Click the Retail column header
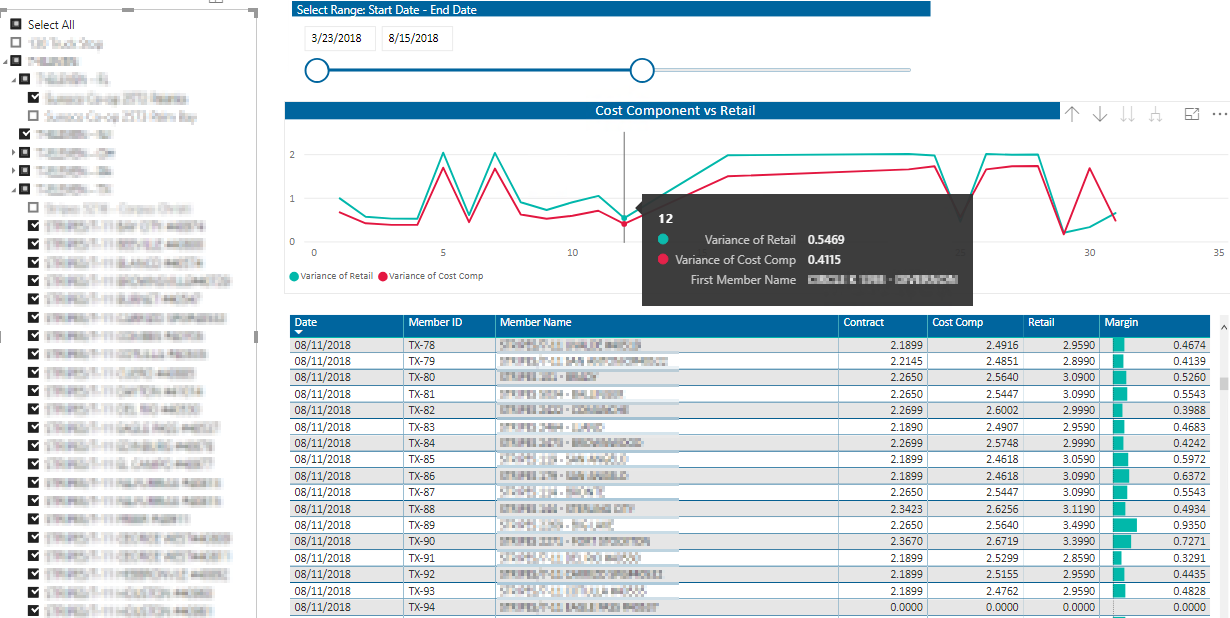Viewport: 1230px width, 618px height. 1041,323
